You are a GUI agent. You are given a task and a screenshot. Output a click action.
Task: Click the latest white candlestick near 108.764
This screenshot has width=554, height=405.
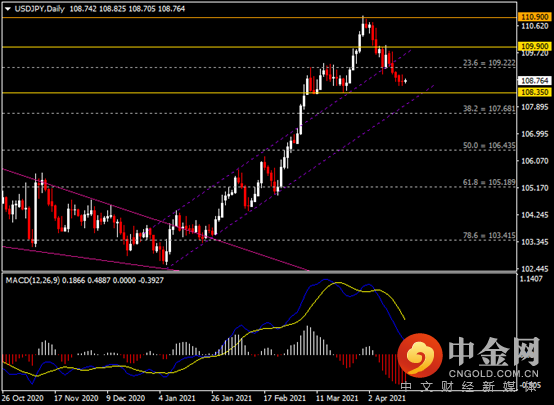coord(405,81)
